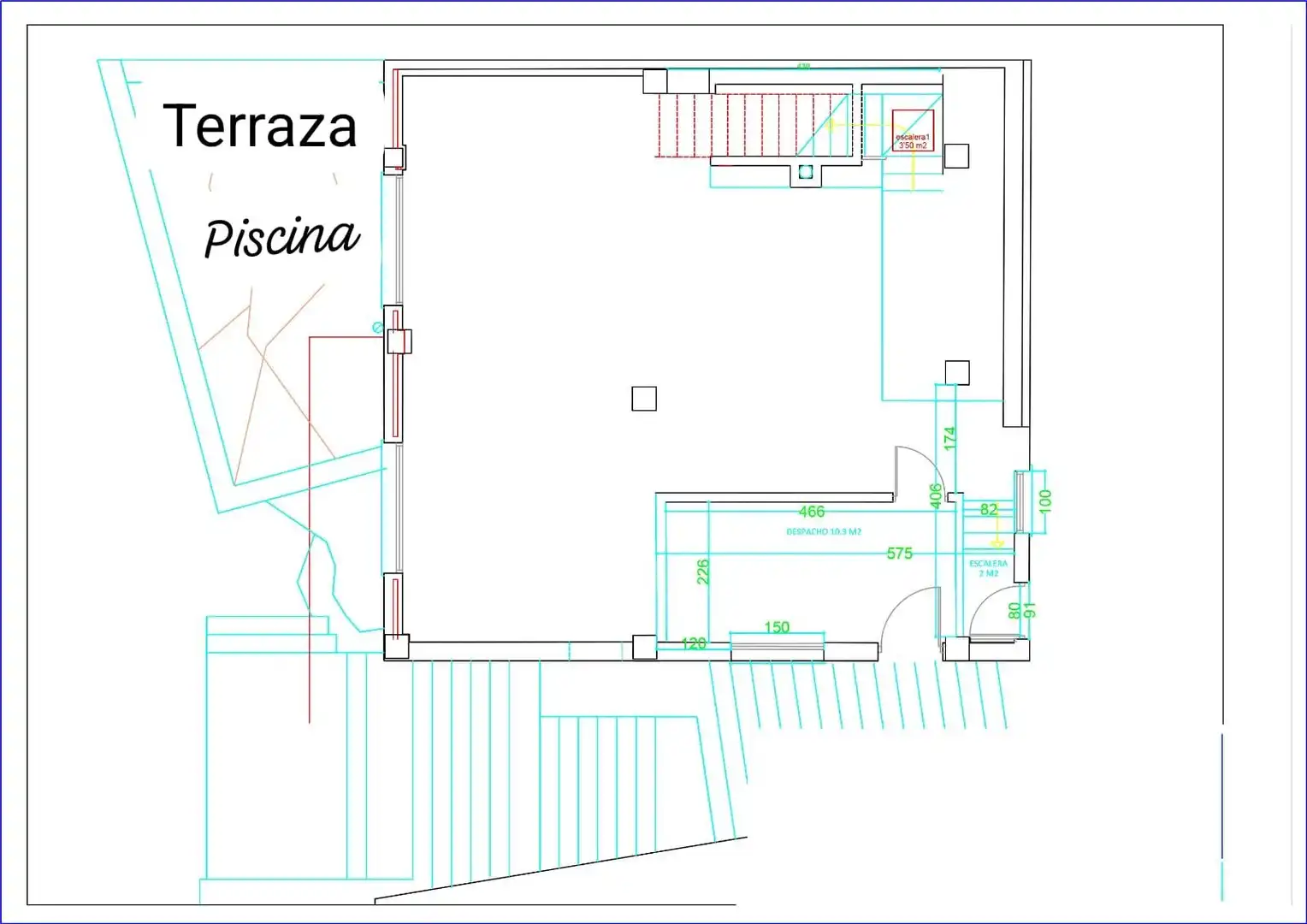
Task: Select the "91" door dimension
Action: [x=1030, y=610]
